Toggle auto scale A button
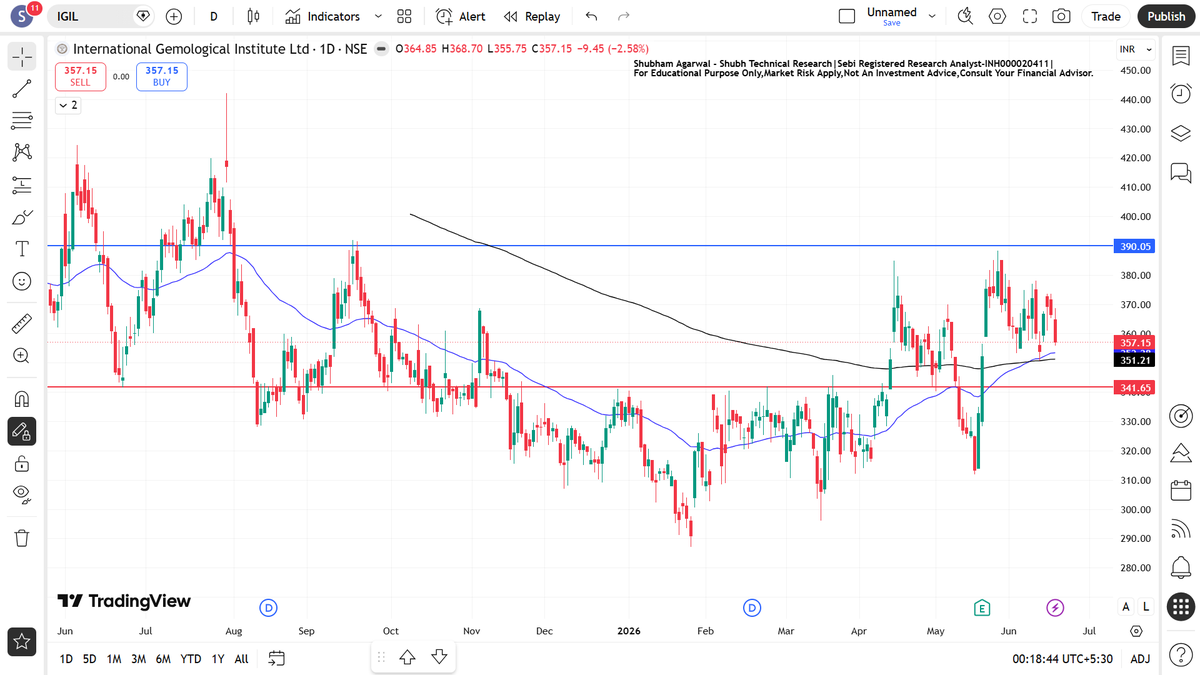 [1126, 606]
